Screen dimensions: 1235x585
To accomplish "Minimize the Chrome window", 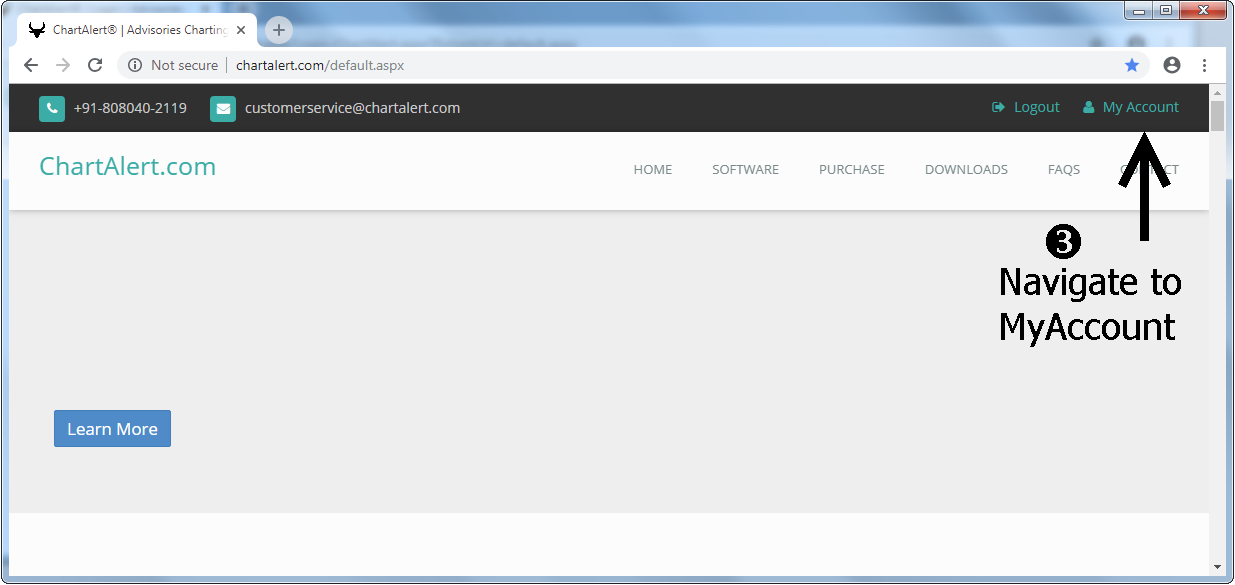I will point(1139,10).
